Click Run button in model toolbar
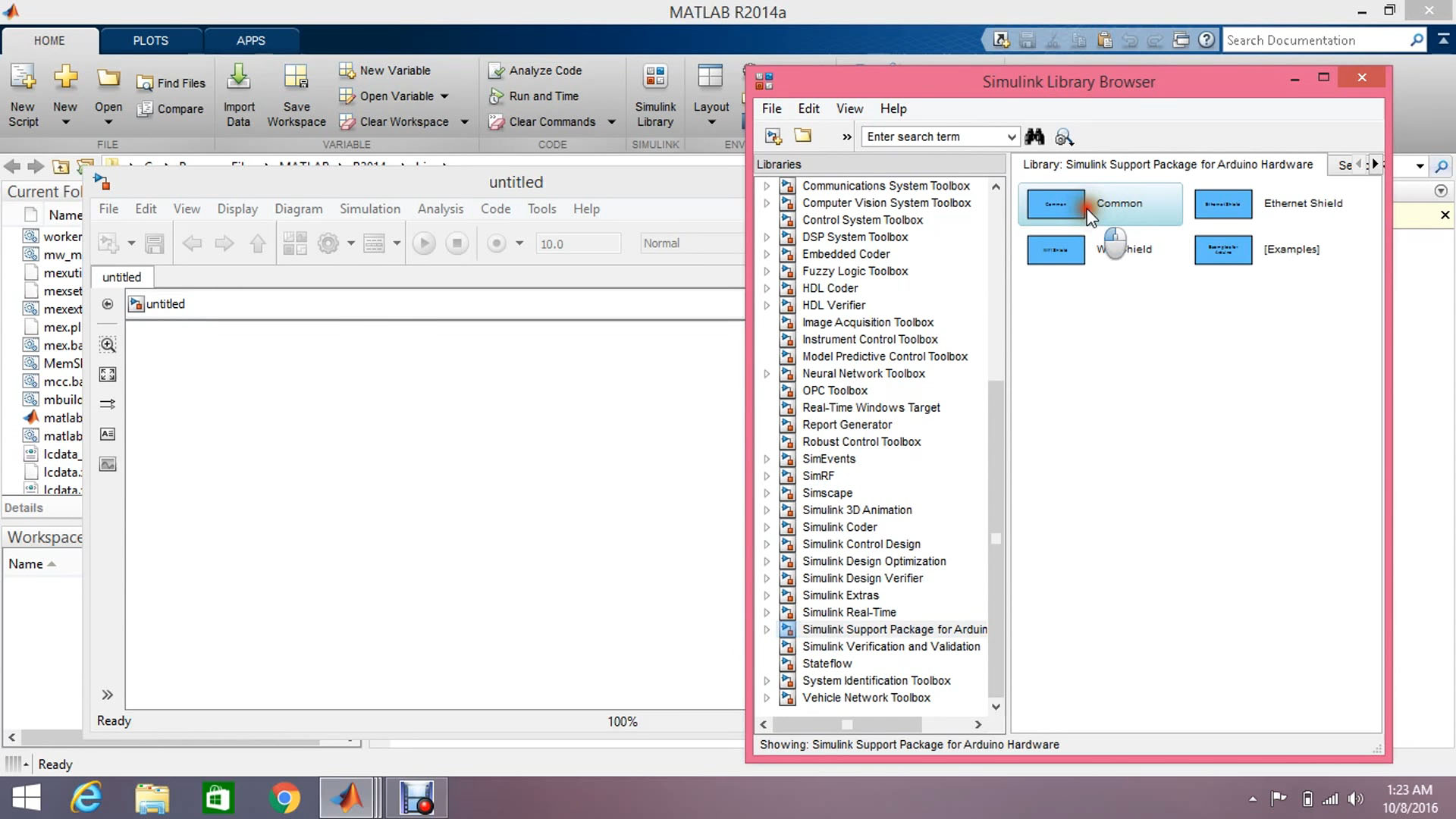 pos(424,243)
